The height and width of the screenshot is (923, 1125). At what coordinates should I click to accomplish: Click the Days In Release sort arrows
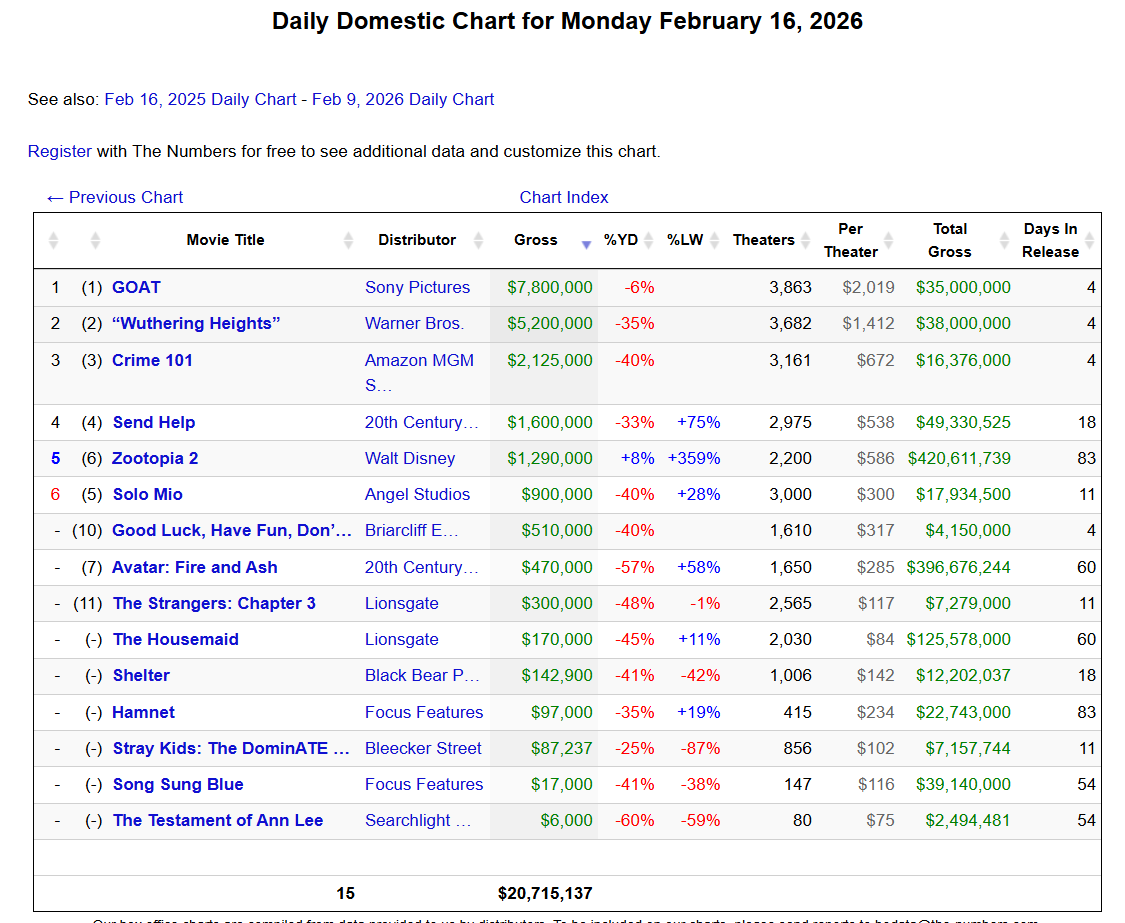pos(1089,241)
